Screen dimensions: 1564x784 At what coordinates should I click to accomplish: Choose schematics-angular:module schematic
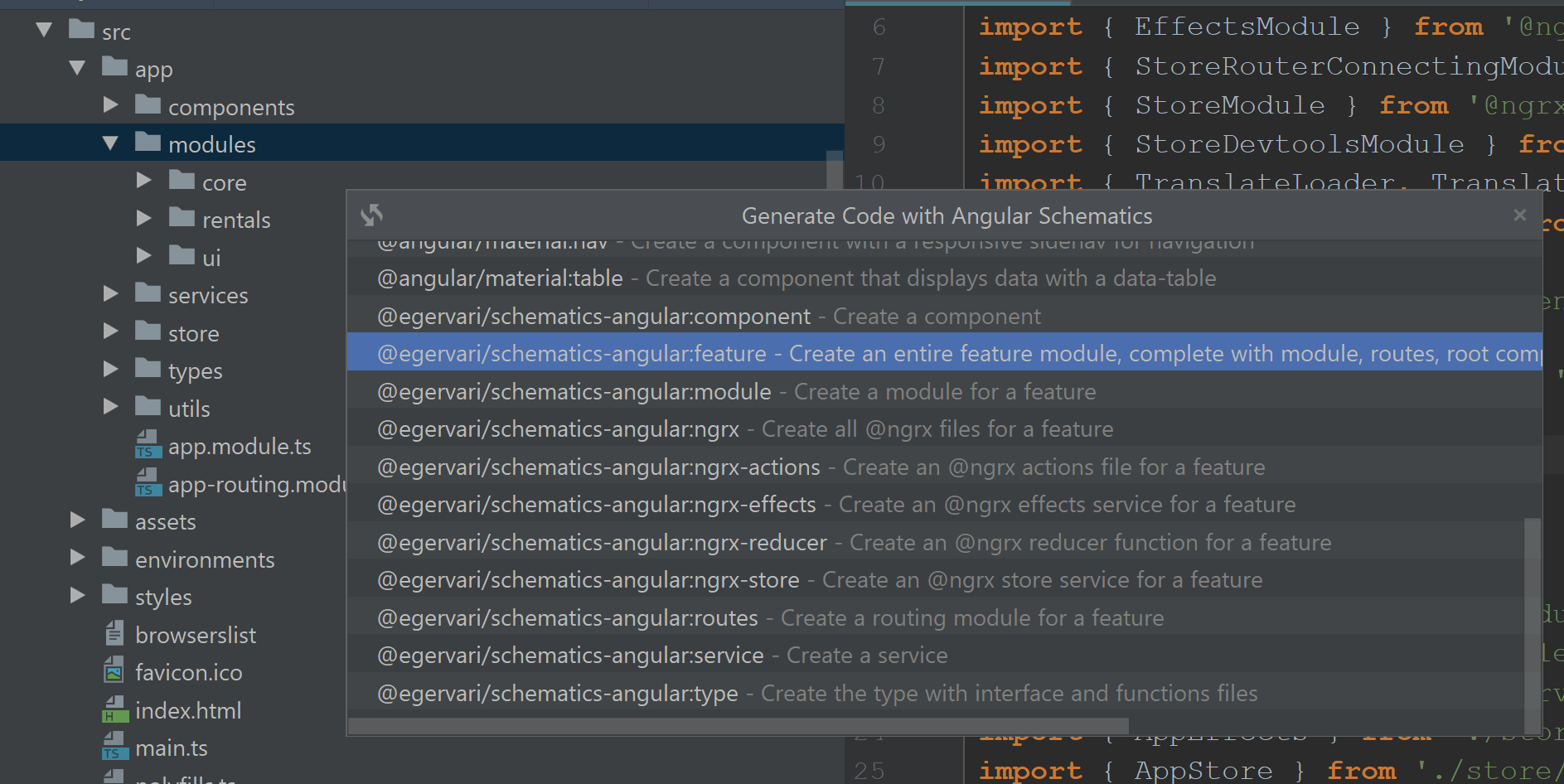click(x=944, y=392)
